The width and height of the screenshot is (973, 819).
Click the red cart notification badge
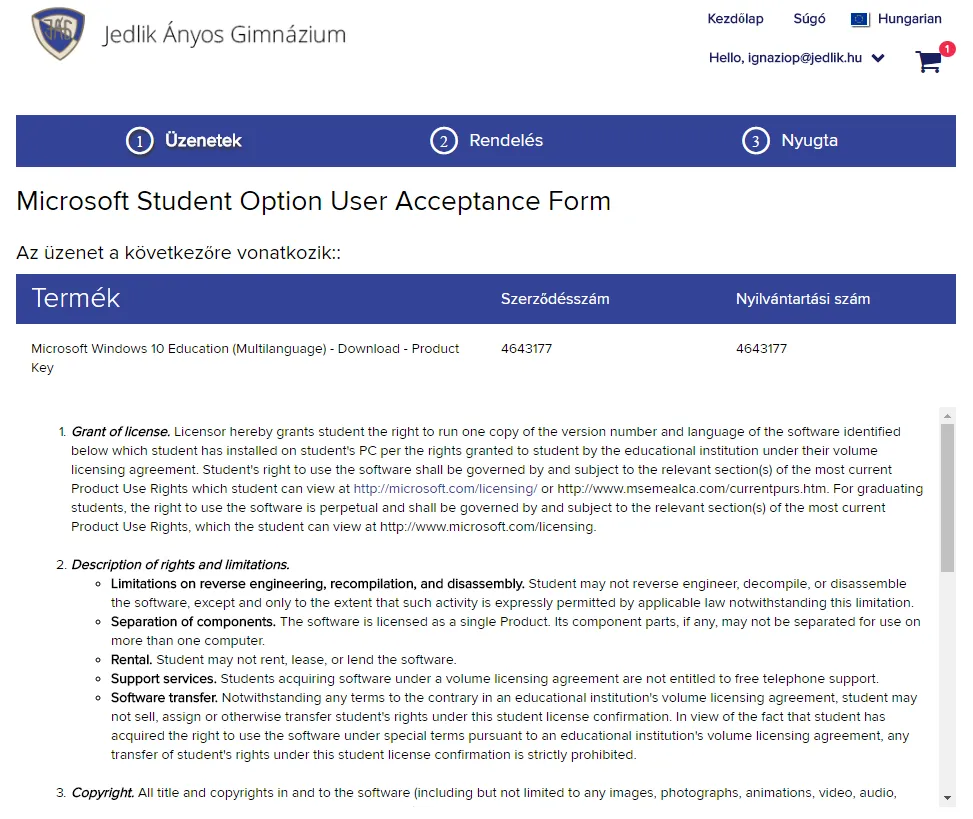point(947,49)
